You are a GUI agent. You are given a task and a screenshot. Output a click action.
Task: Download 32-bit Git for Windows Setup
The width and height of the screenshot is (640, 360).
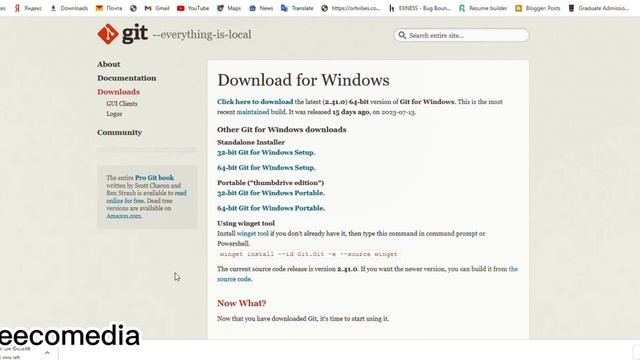[266, 152]
